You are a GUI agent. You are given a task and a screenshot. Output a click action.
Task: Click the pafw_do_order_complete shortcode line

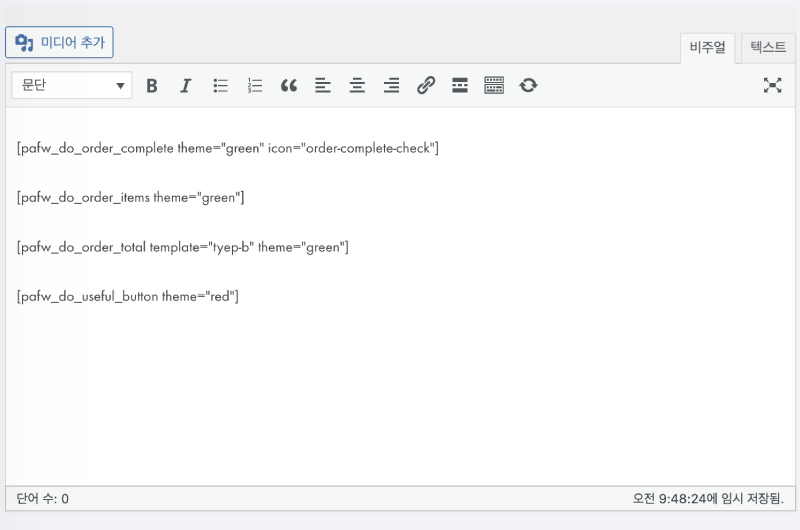pyautogui.click(x=228, y=148)
